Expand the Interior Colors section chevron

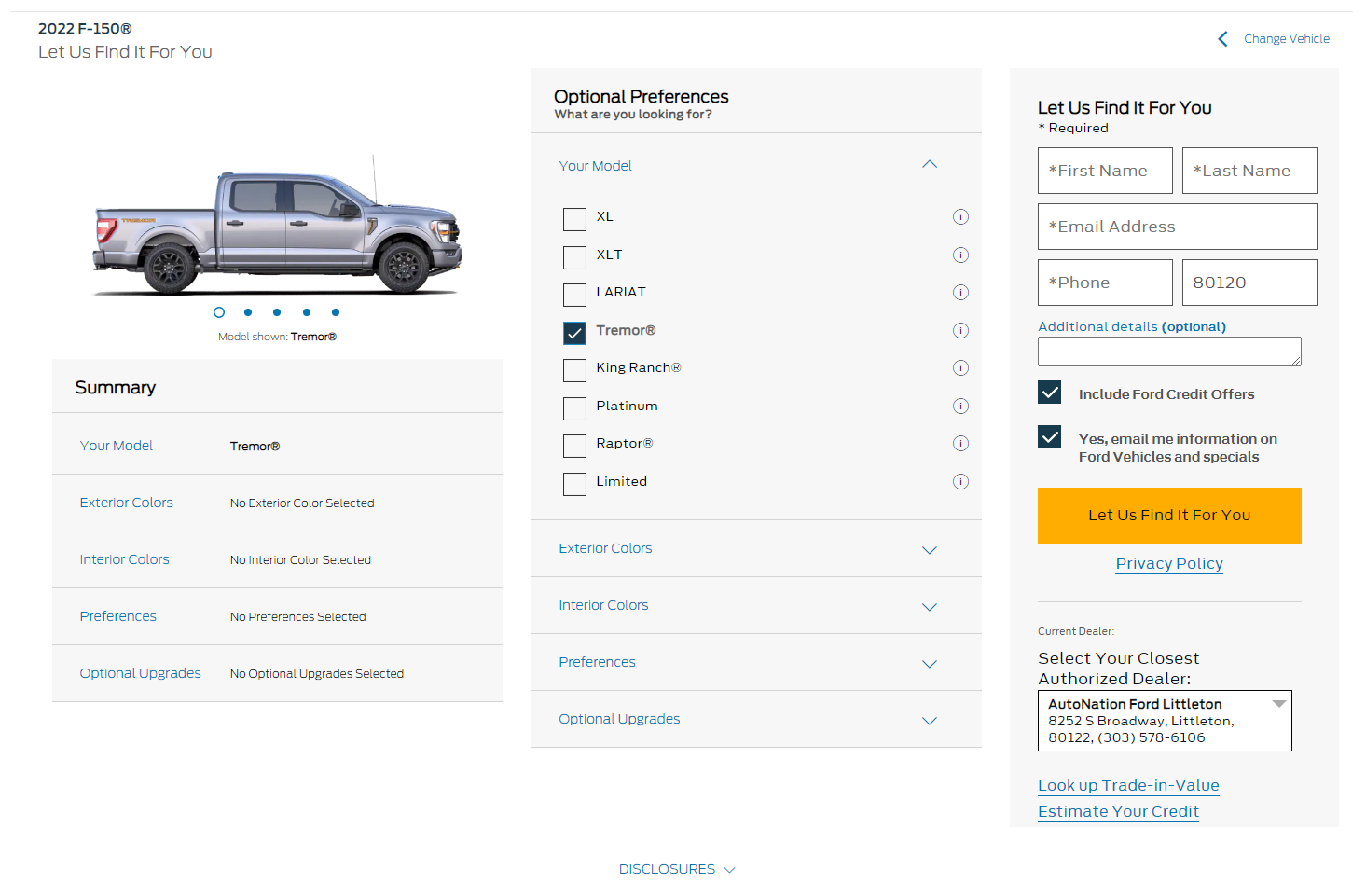930,607
